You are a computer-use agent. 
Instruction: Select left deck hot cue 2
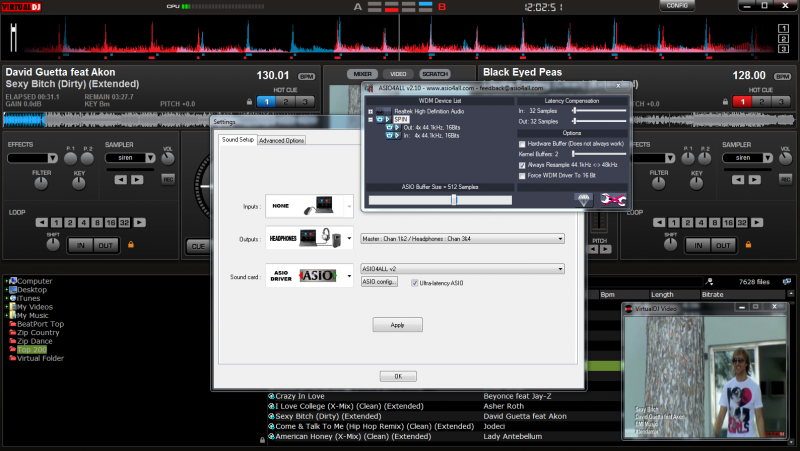286,102
